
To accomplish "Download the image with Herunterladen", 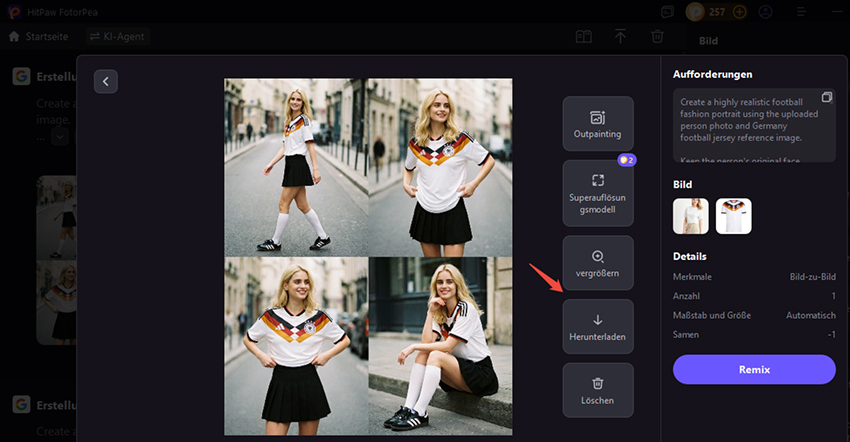I will coord(598,326).
